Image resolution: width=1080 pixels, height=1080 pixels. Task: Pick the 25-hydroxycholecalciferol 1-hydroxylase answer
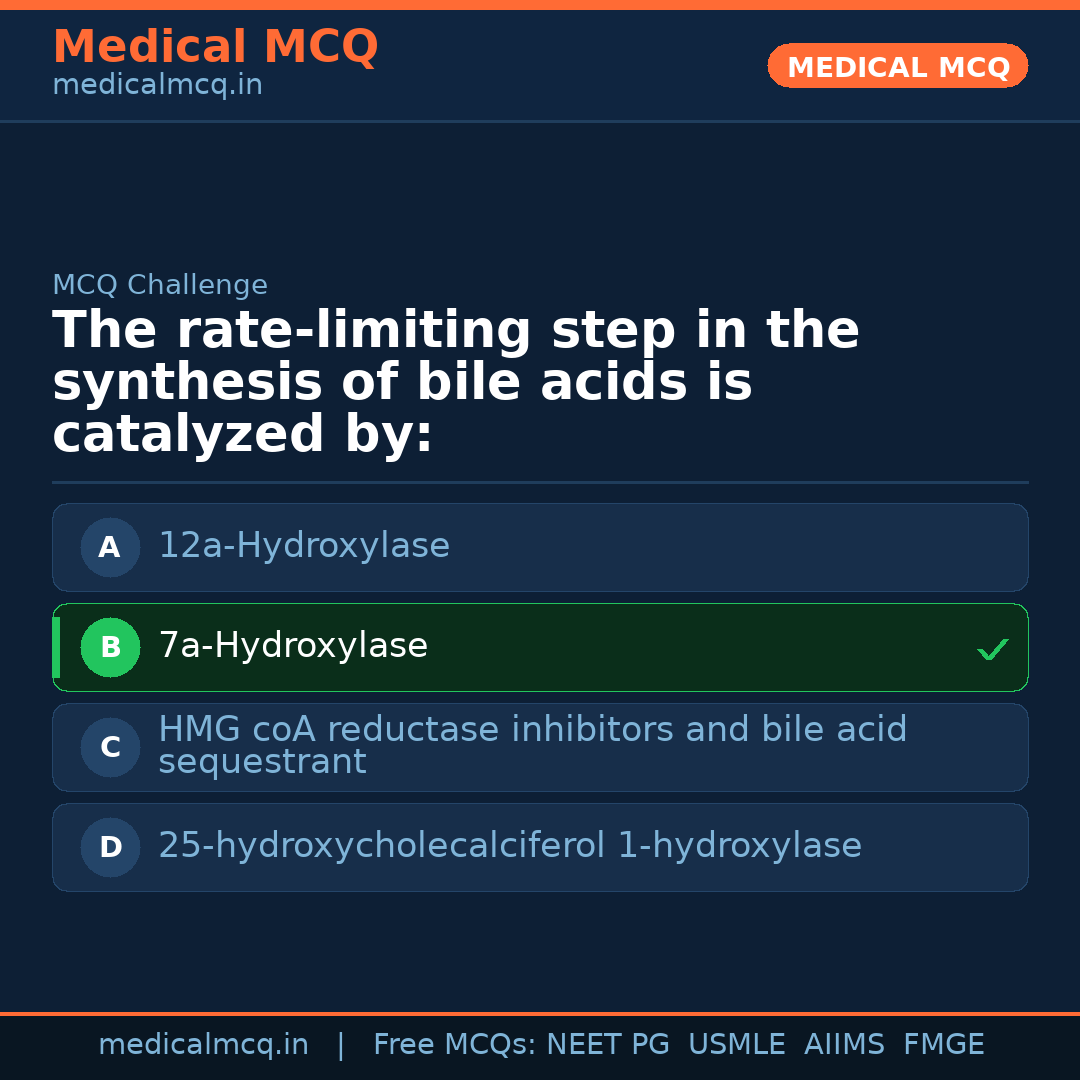point(510,846)
